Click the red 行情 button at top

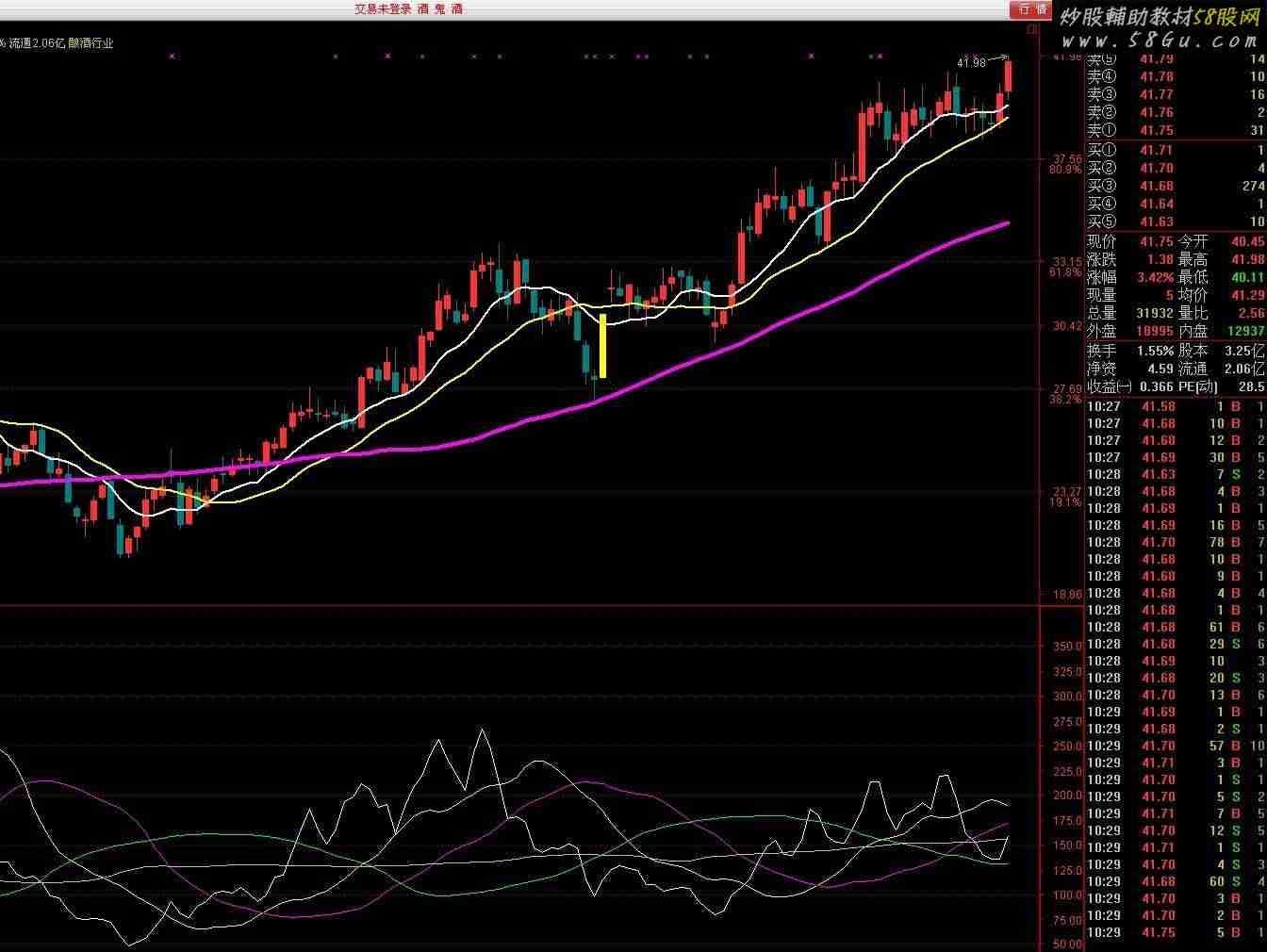pos(1032,9)
